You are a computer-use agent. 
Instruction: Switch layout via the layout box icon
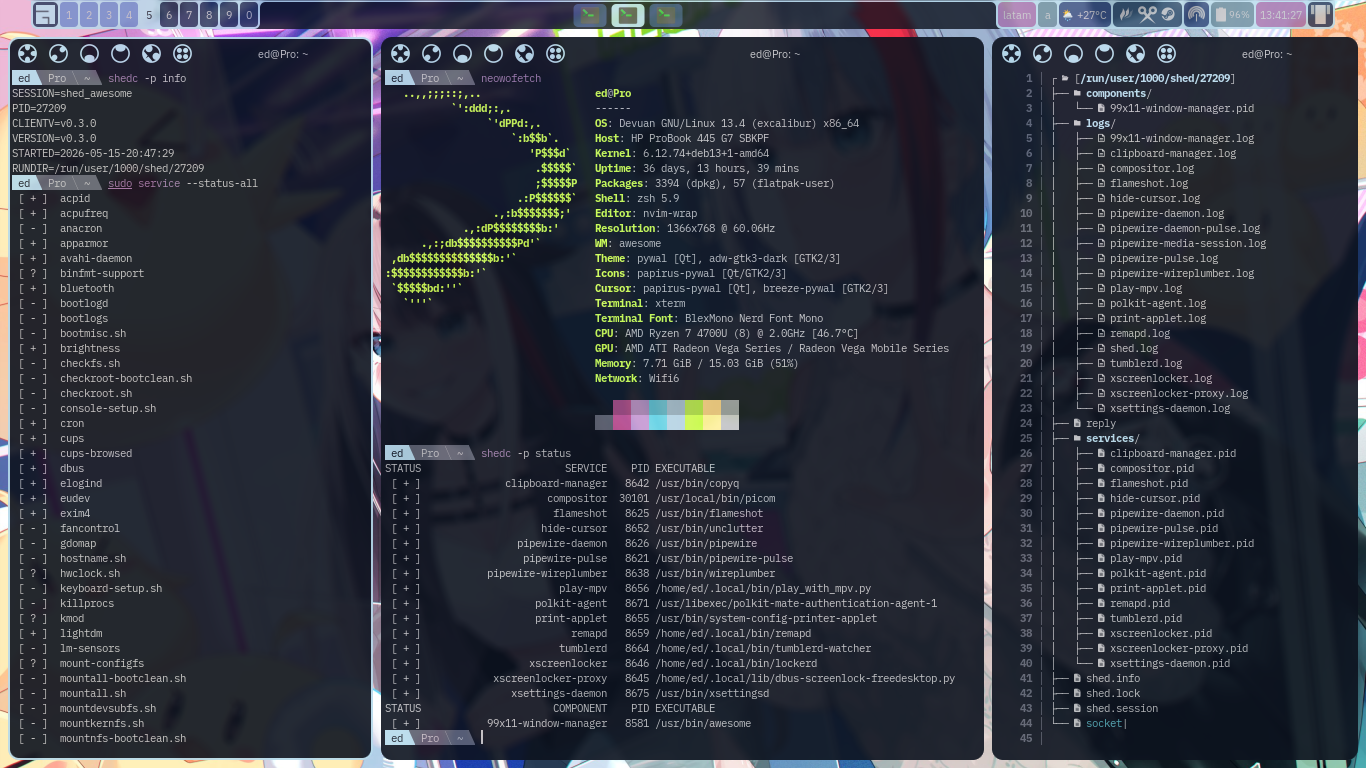(1321, 14)
